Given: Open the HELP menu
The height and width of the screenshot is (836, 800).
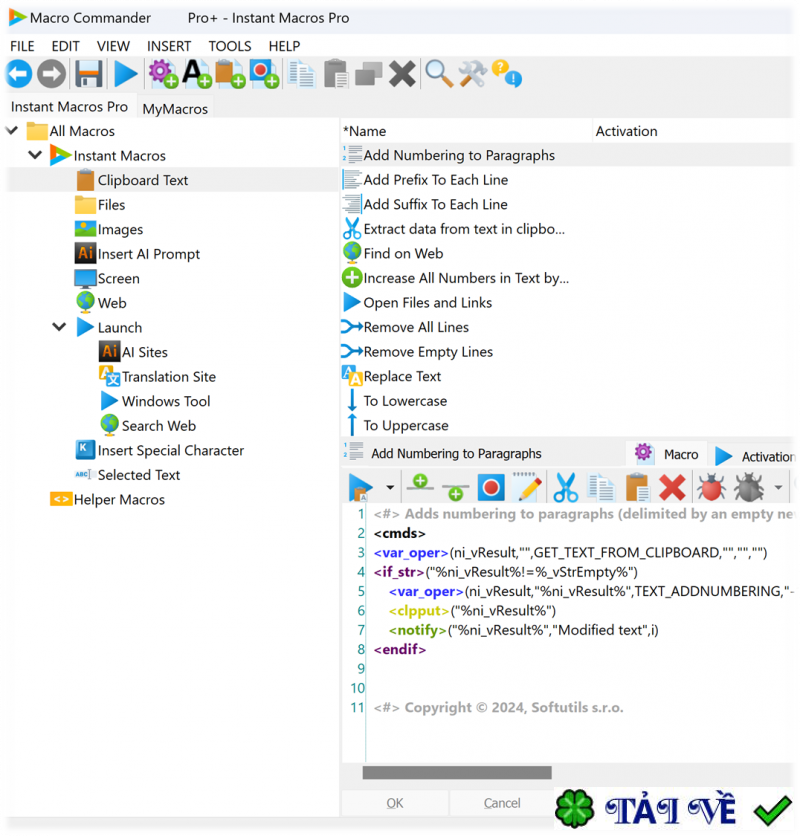Looking at the screenshot, I should point(284,46).
